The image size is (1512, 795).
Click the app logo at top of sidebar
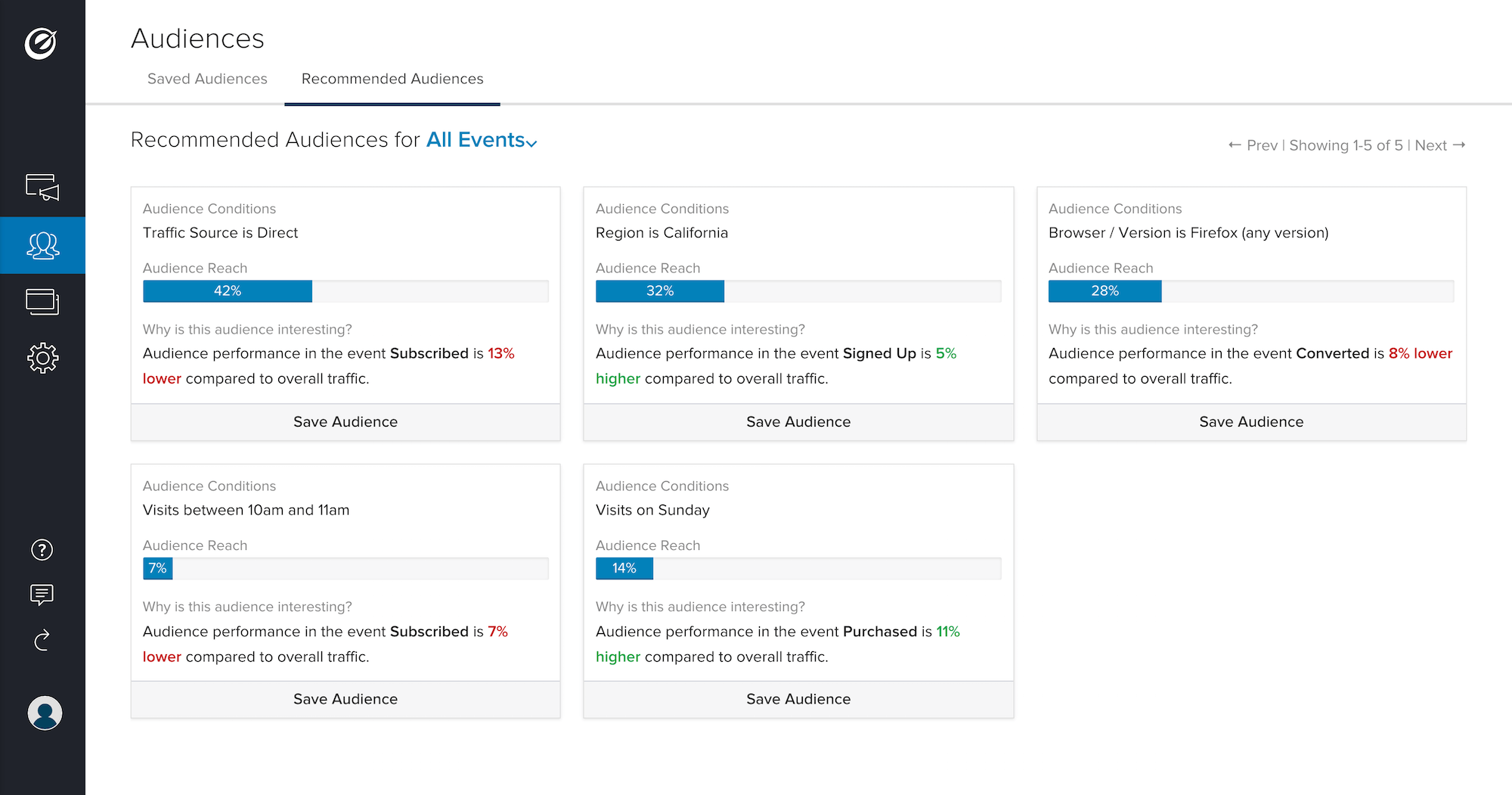(x=42, y=43)
